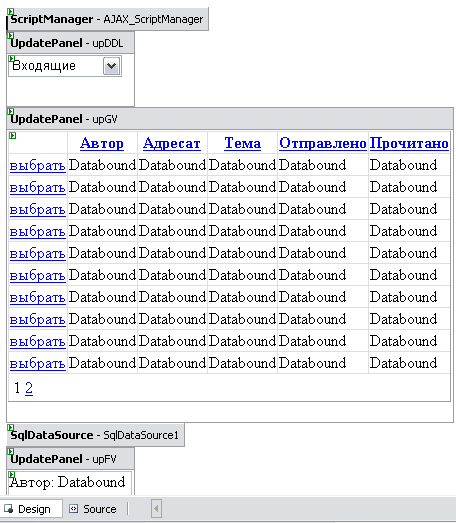Sort grid by Тема column header
The width and height of the screenshot is (456, 523).
(243, 143)
